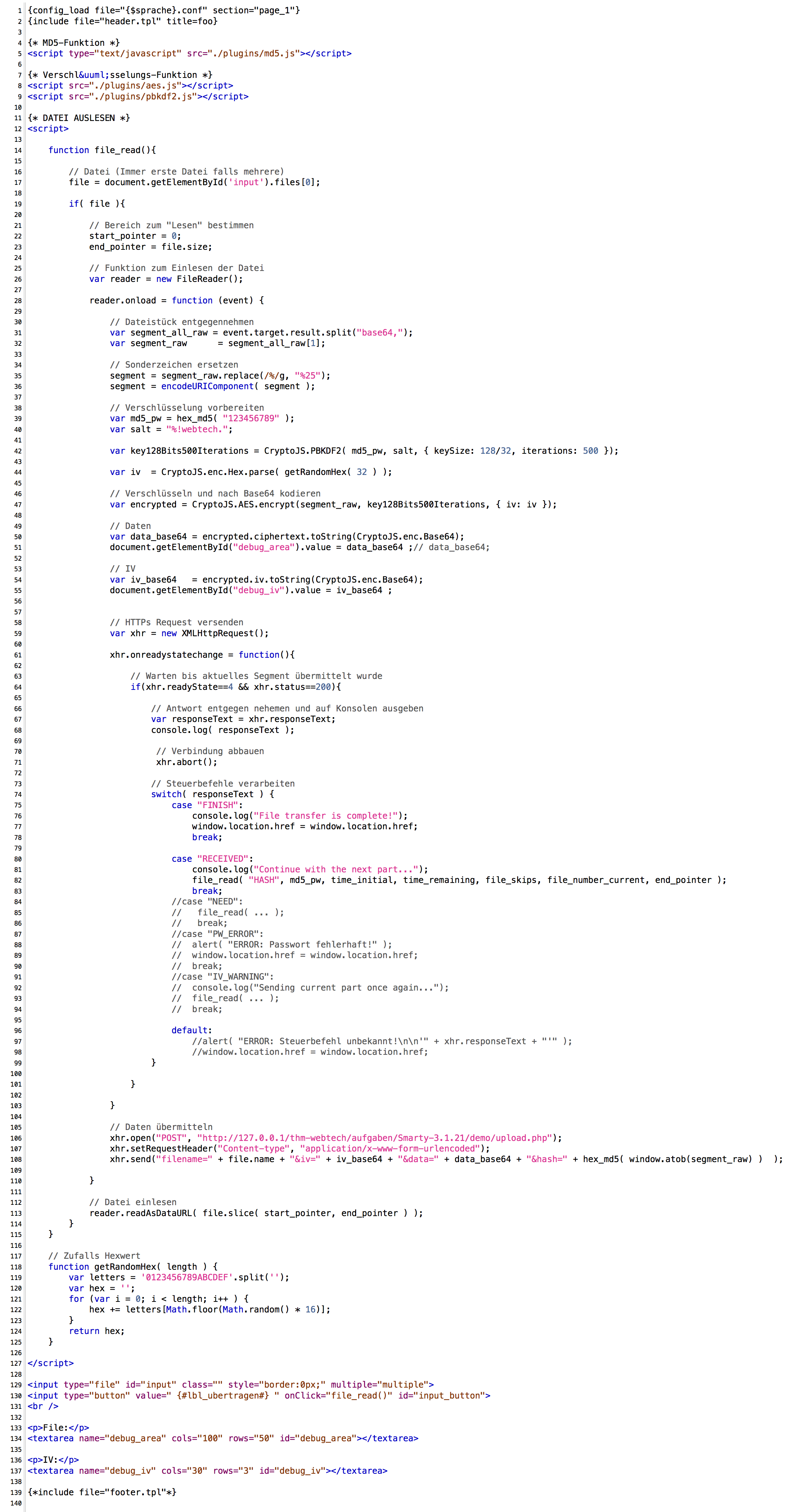Click the 'function getRandomHex( length )' line
Viewport: 798px width, 1512px height.
133,1267
